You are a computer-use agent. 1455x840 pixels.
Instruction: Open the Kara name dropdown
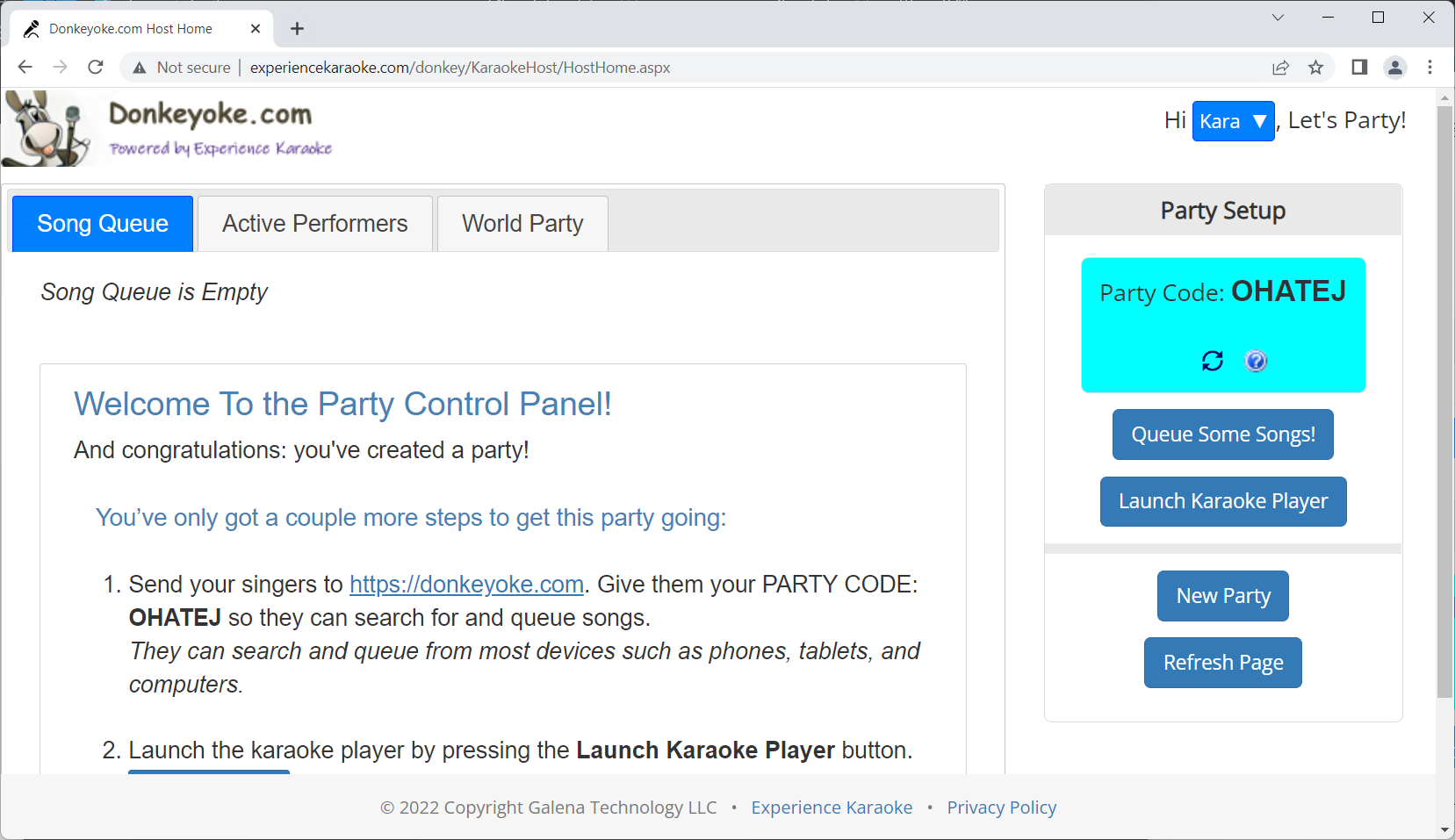(x=1233, y=121)
